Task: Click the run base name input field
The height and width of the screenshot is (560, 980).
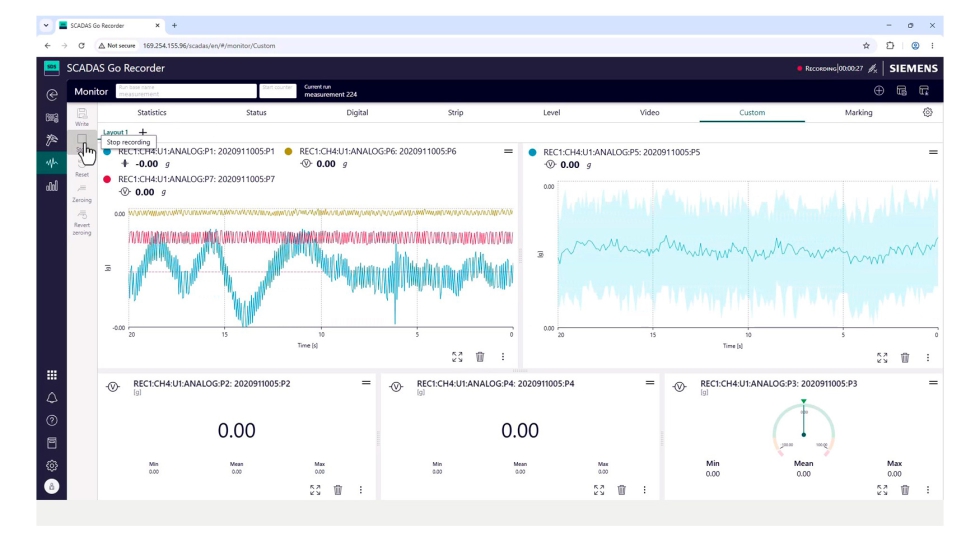Action: point(186,91)
